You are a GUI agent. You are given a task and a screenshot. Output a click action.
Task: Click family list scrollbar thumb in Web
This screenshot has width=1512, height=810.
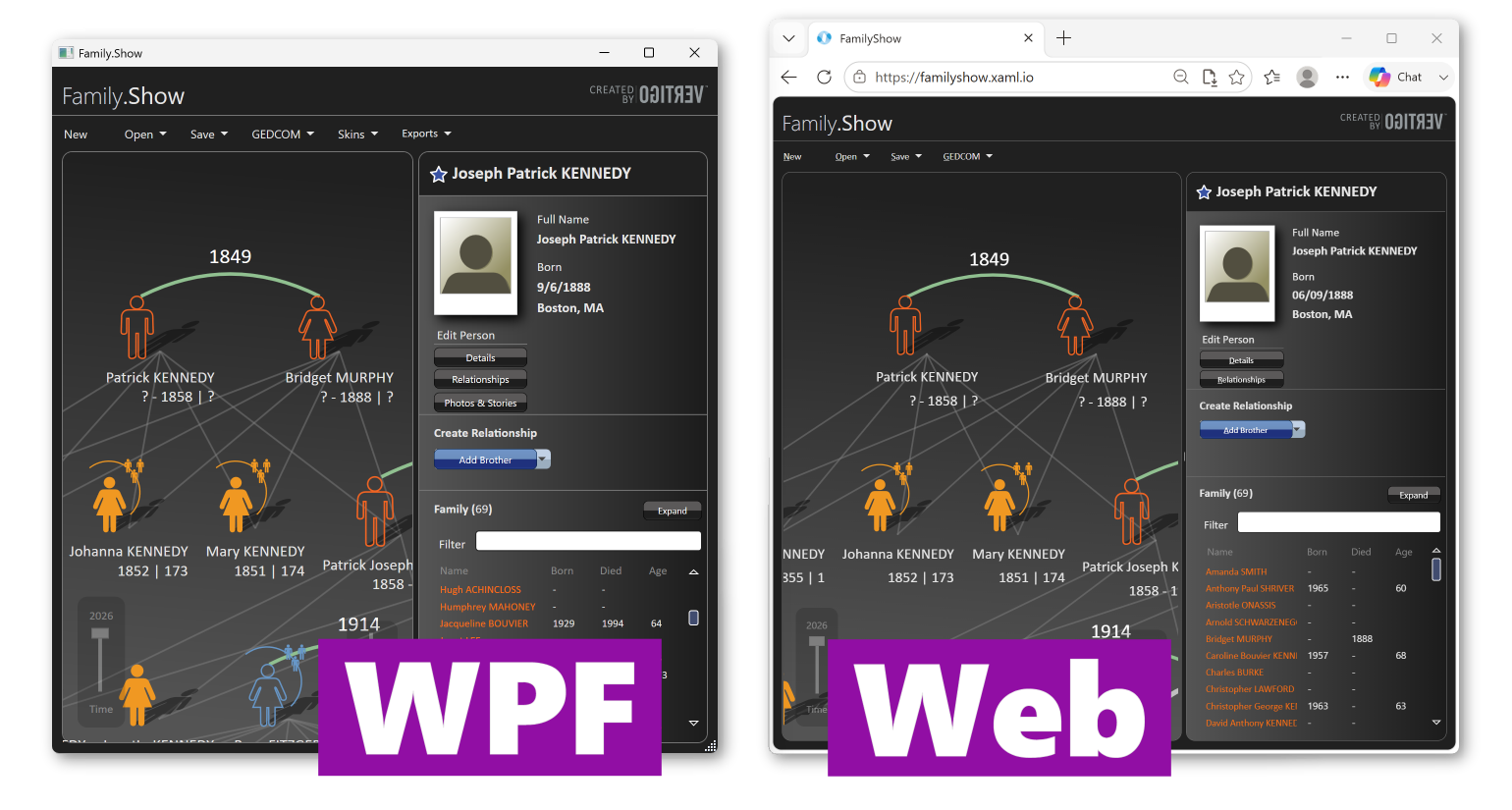[x=1436, y=569]
